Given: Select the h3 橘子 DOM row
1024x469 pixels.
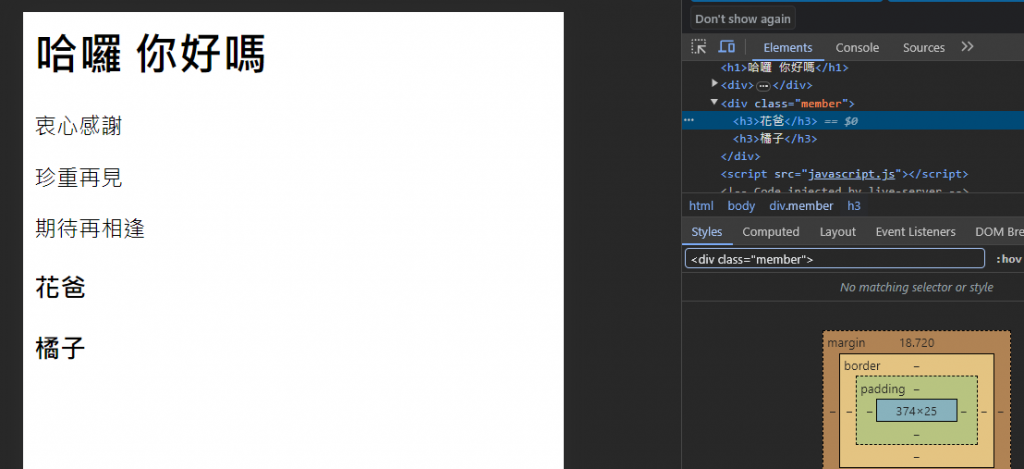Looking at the screenshot, I should [775, 139].
